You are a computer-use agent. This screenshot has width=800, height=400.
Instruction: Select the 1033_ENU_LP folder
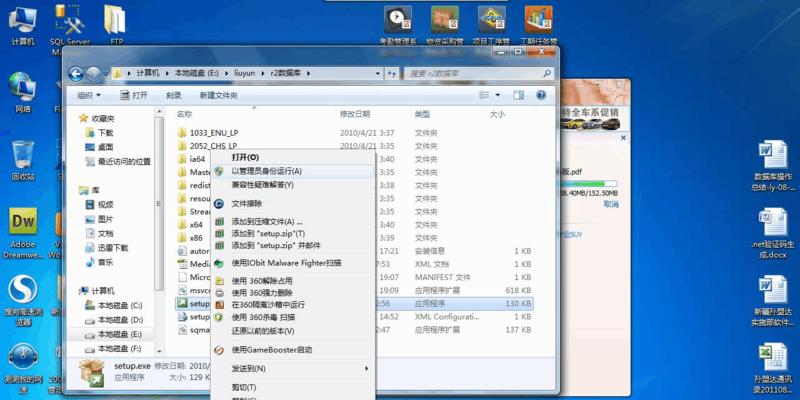(x=214, y=133)
